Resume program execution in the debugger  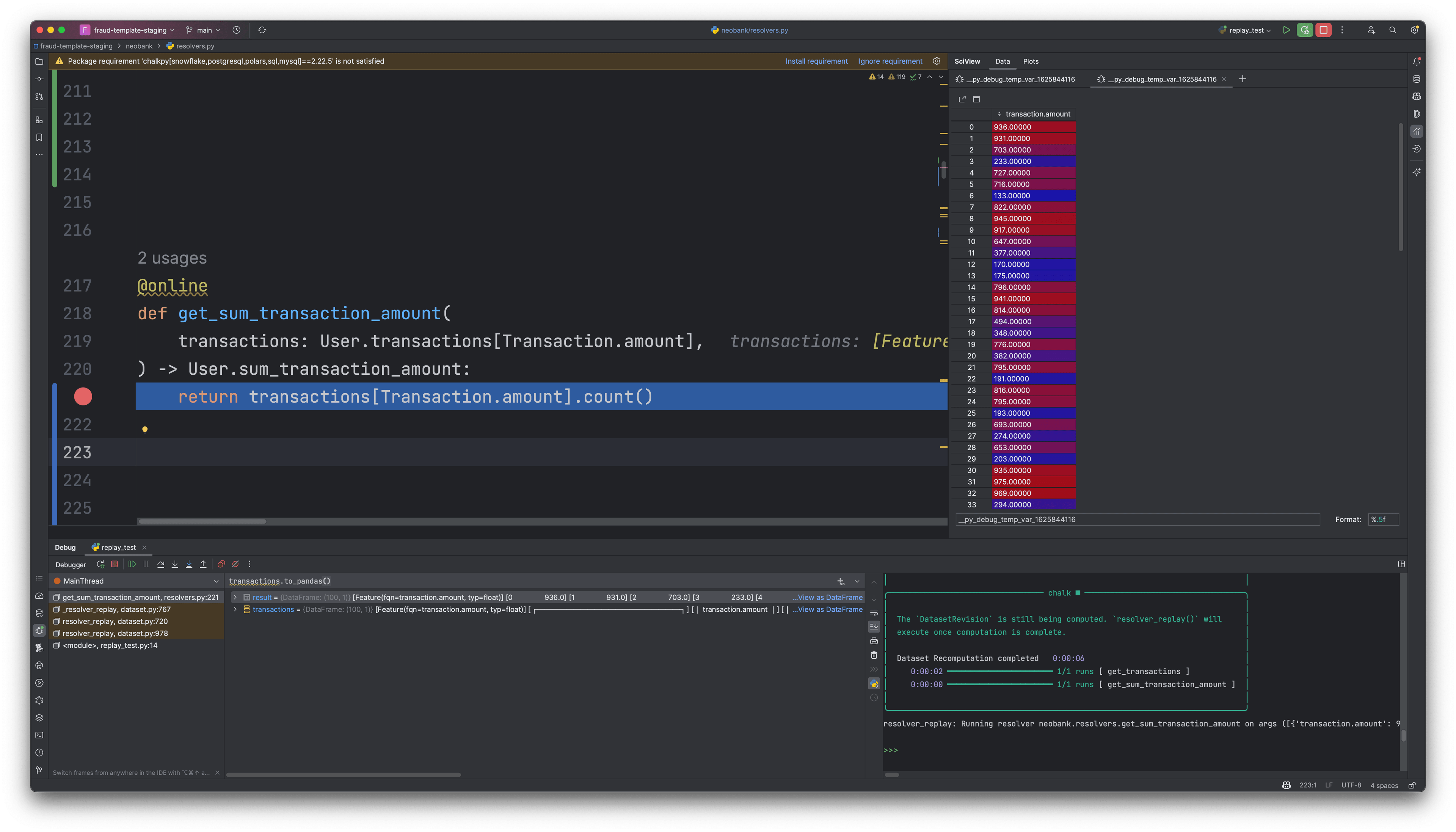pyautogui.click(x=133, y=564)
